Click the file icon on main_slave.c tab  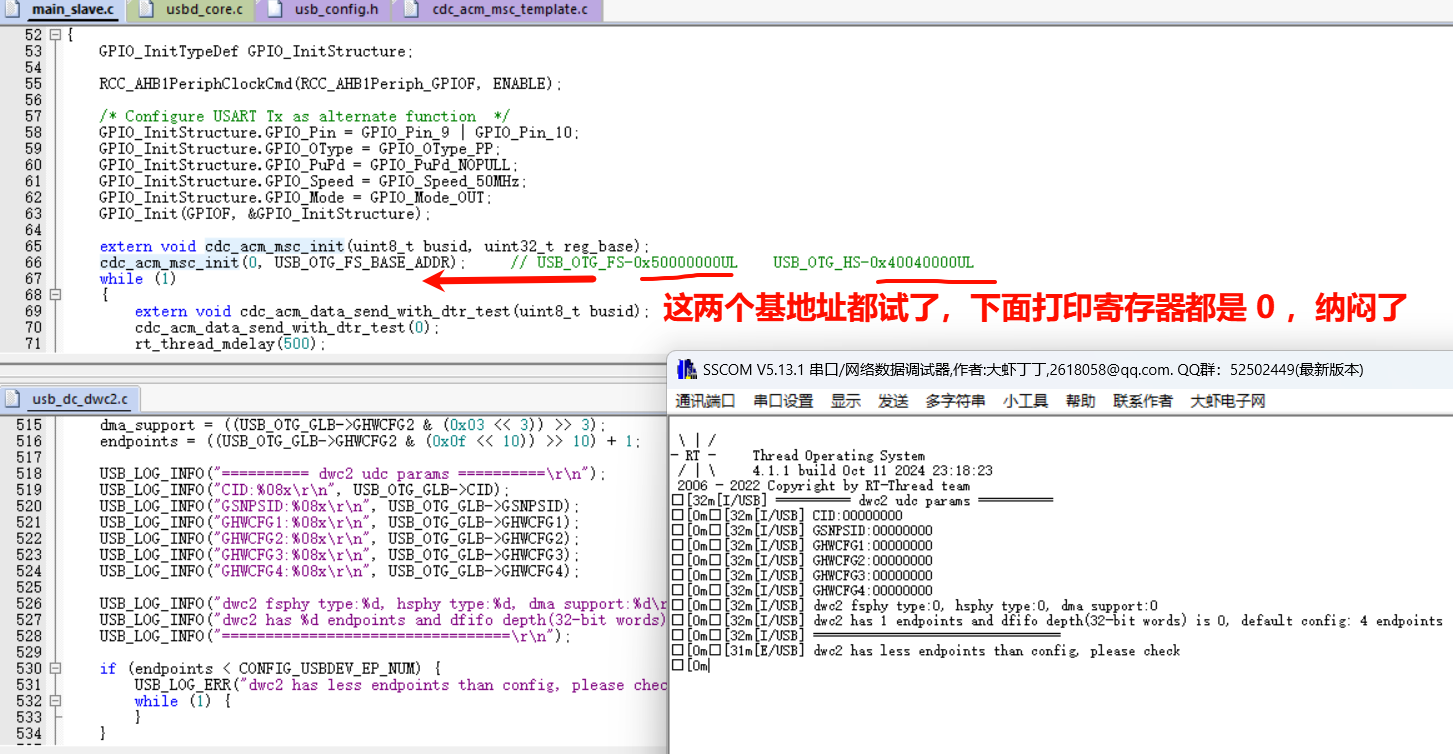[x=15, y=10]
